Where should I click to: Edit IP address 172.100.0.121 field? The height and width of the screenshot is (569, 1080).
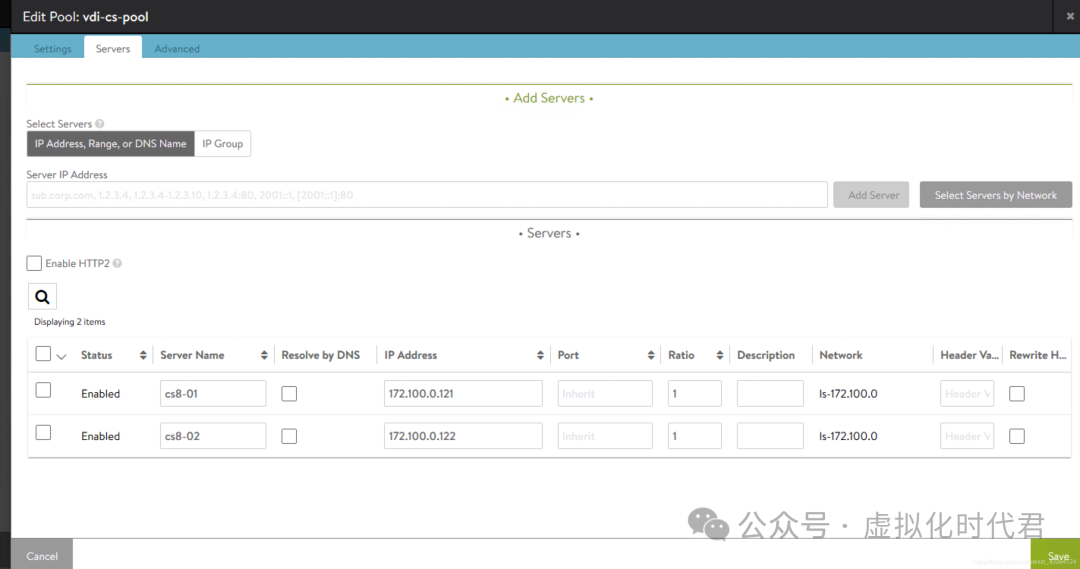coord(463,393)
